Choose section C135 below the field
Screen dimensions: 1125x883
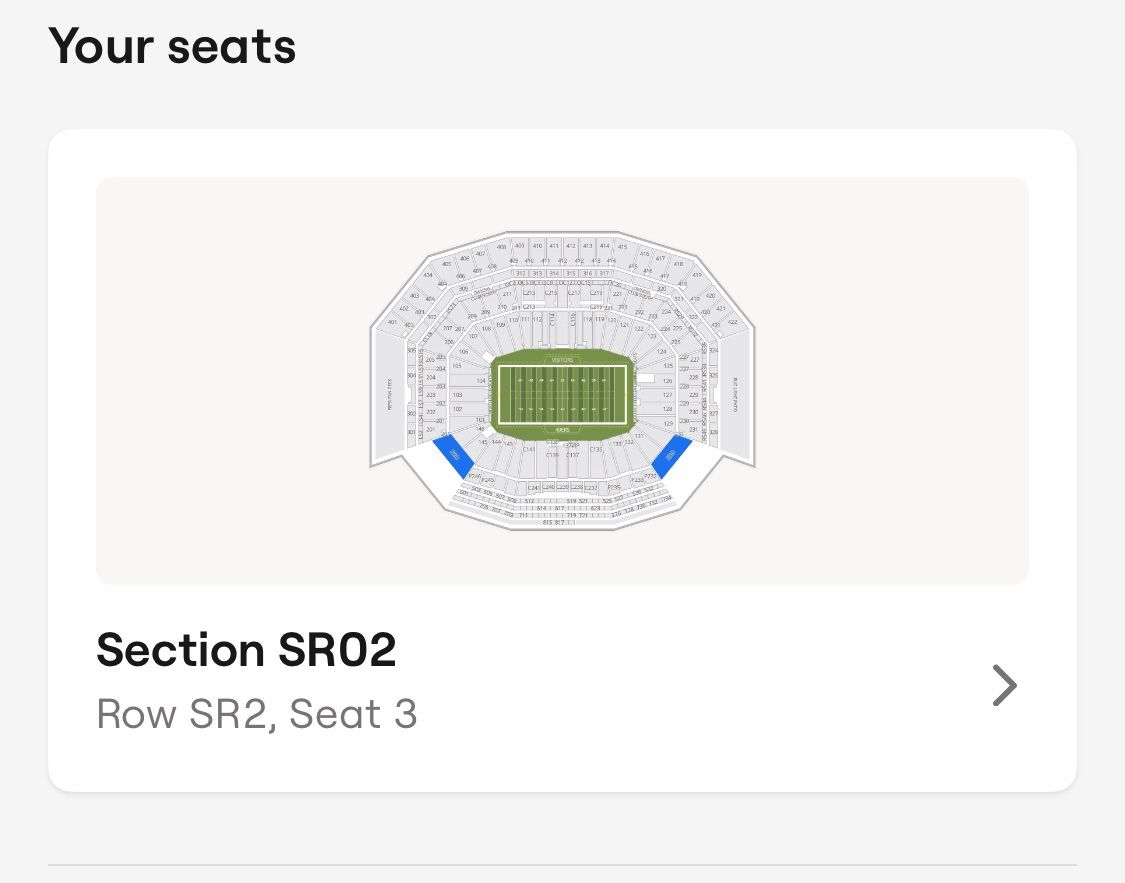[596, 449]
